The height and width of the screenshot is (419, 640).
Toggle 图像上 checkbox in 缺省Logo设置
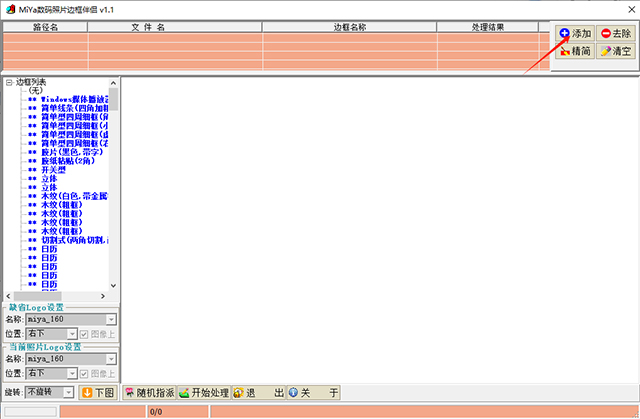click(x=84, y=334)
